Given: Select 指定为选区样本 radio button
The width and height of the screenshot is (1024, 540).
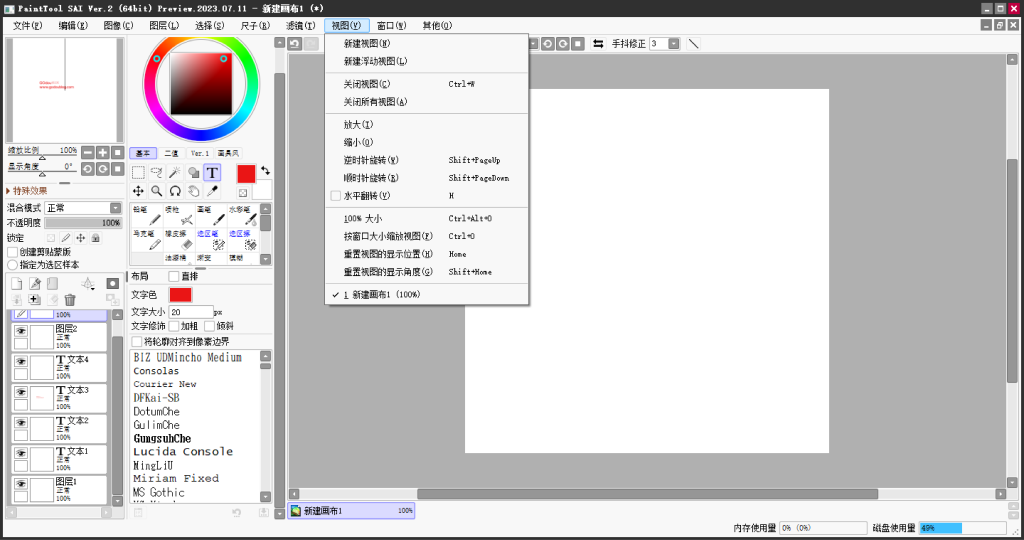Looking at the screenshot, I should 12,265.
